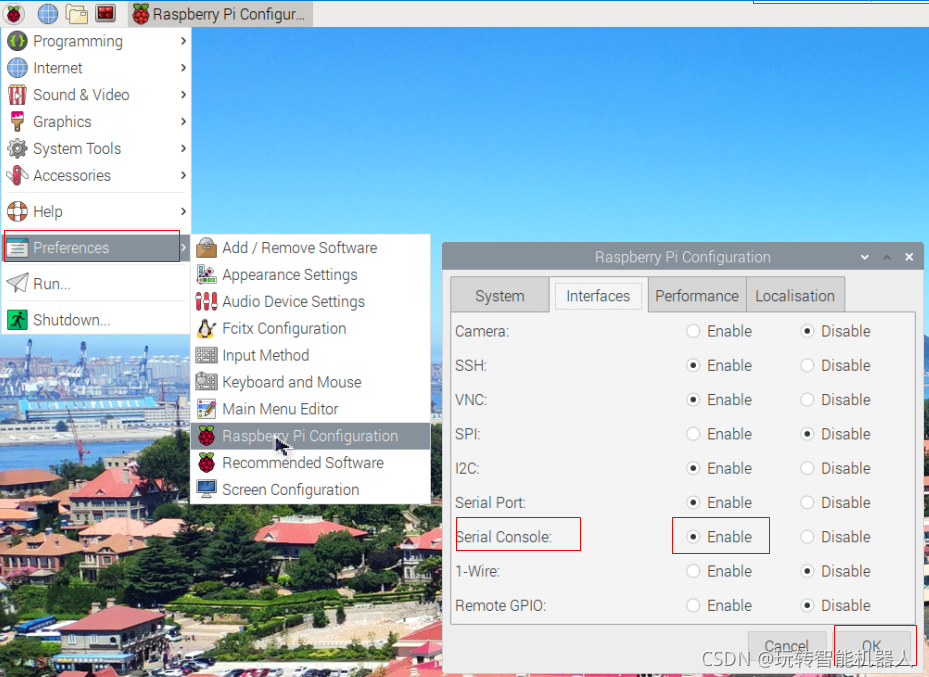Open the Raspberry main menu icon
929x677 pixels.
pos(14,14)
